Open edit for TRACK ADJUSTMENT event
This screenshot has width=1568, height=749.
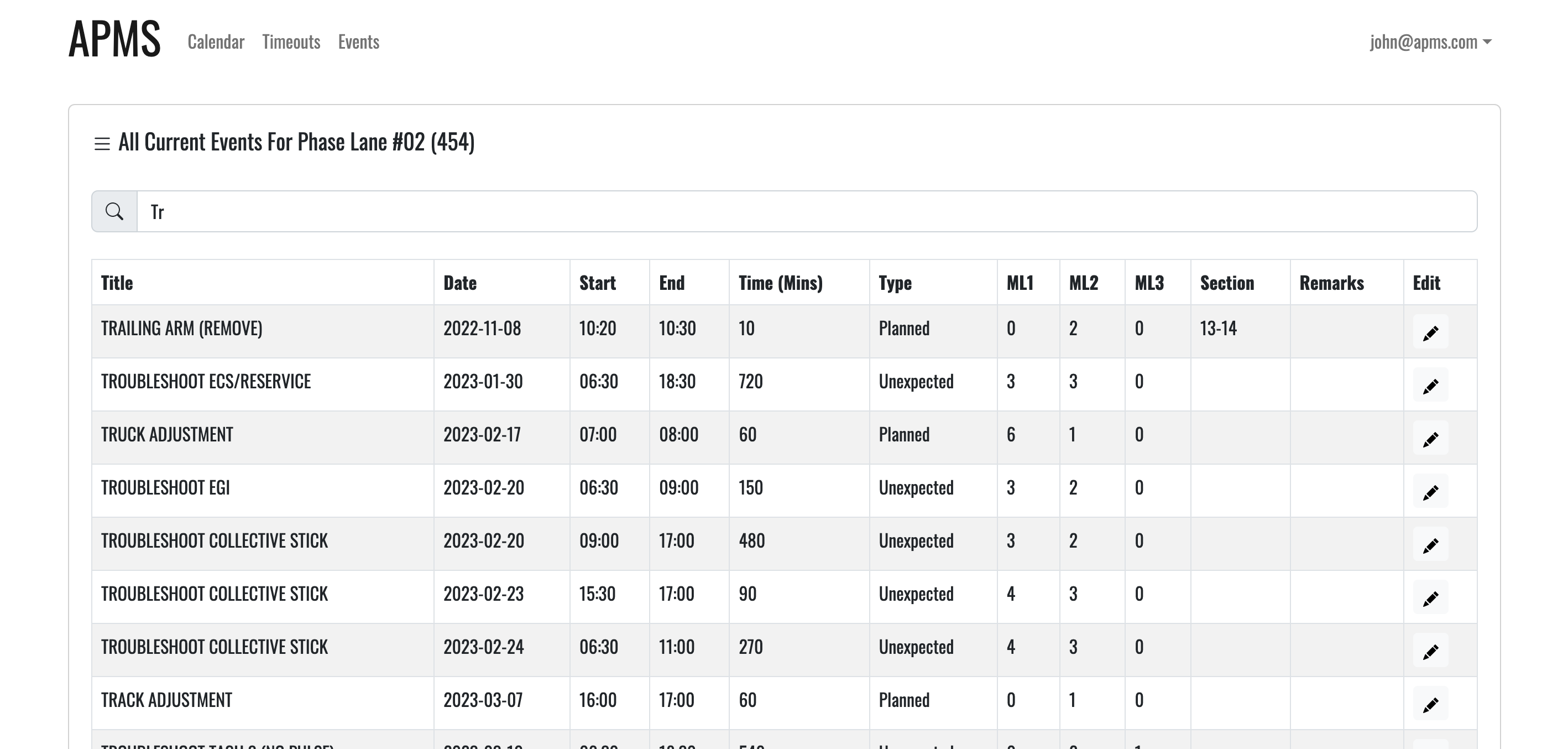click(1430, 703)
